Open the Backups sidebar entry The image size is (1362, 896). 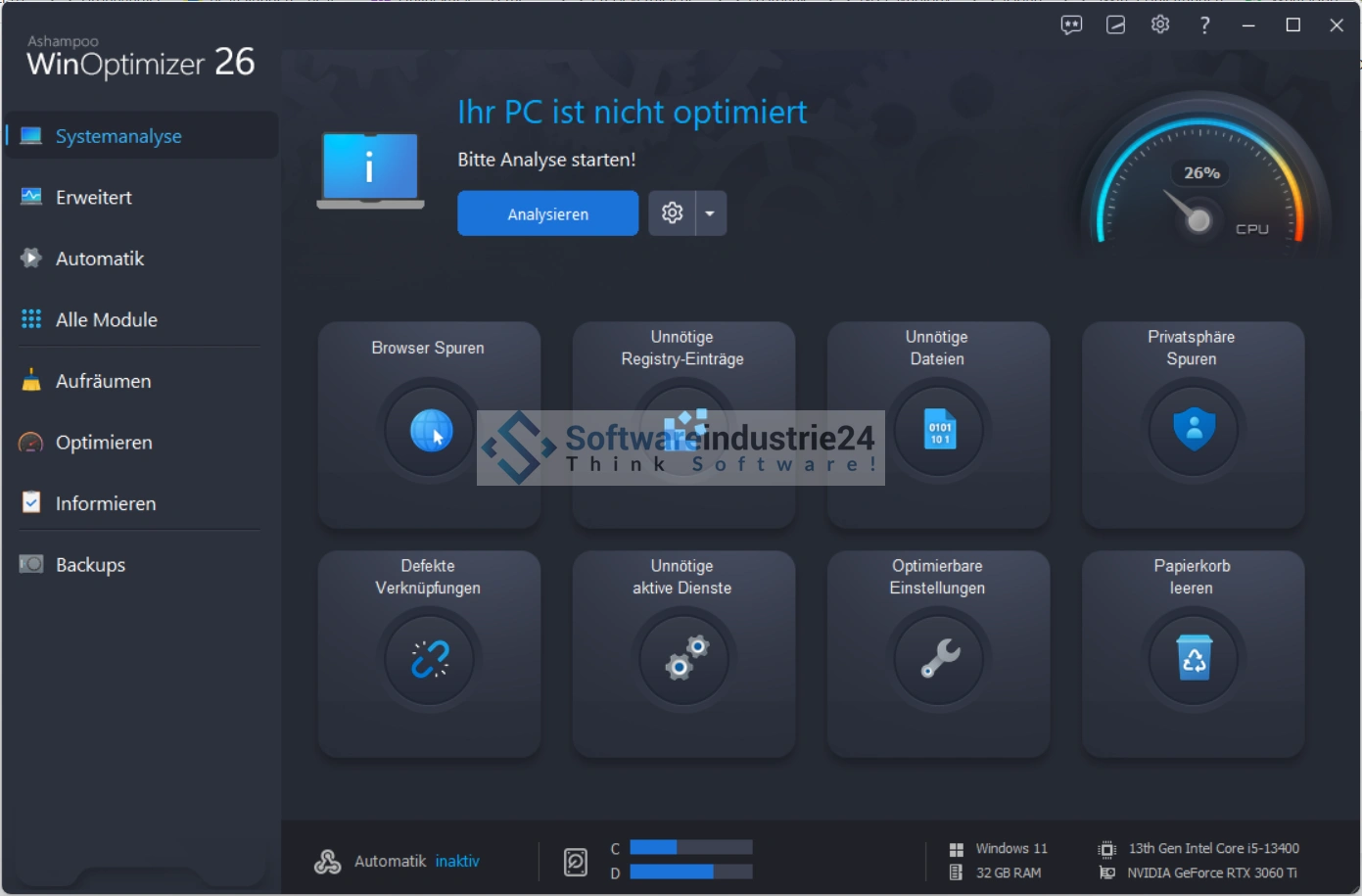point(90,565)
